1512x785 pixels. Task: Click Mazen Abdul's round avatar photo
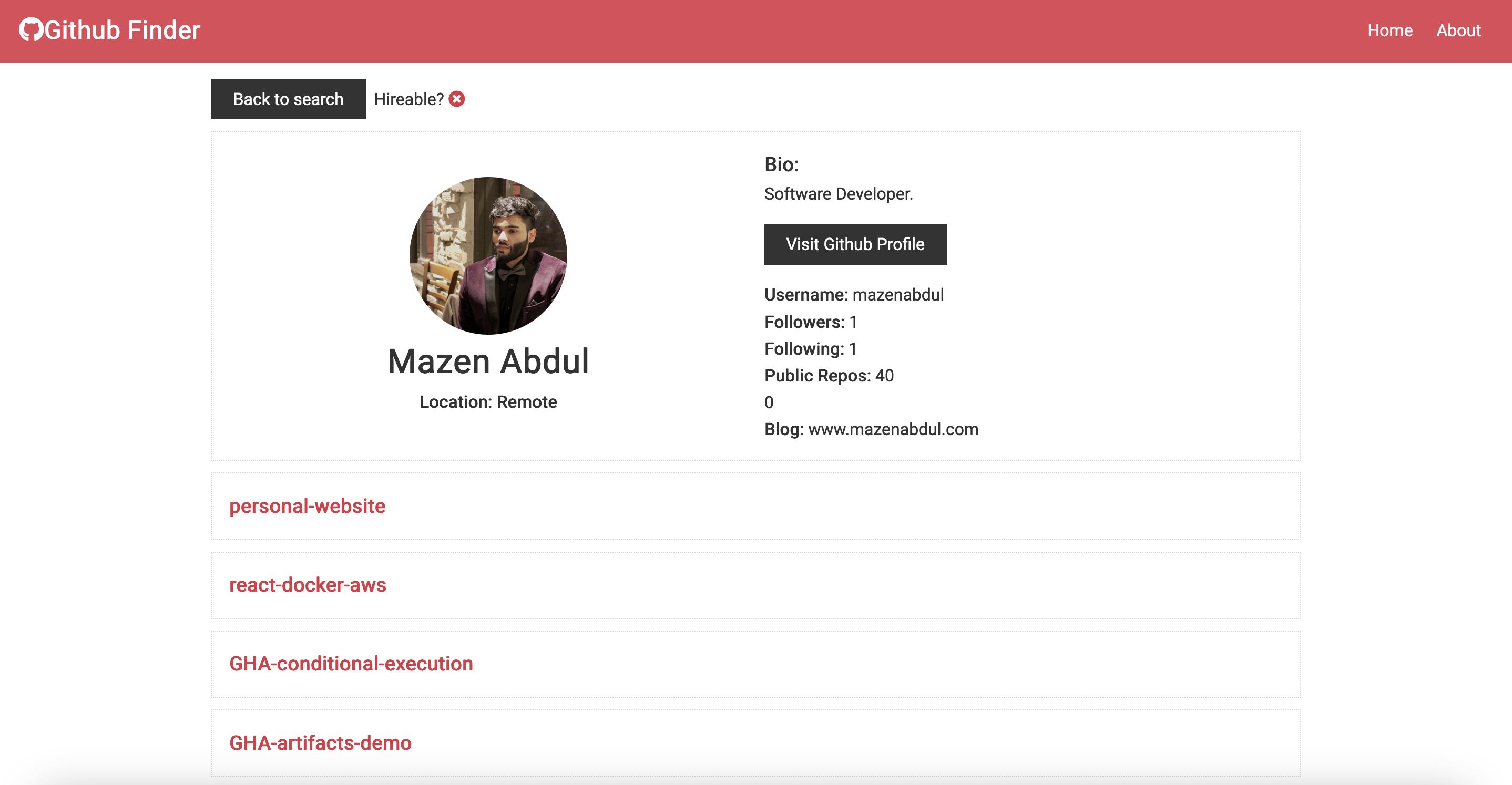point(488,256)
